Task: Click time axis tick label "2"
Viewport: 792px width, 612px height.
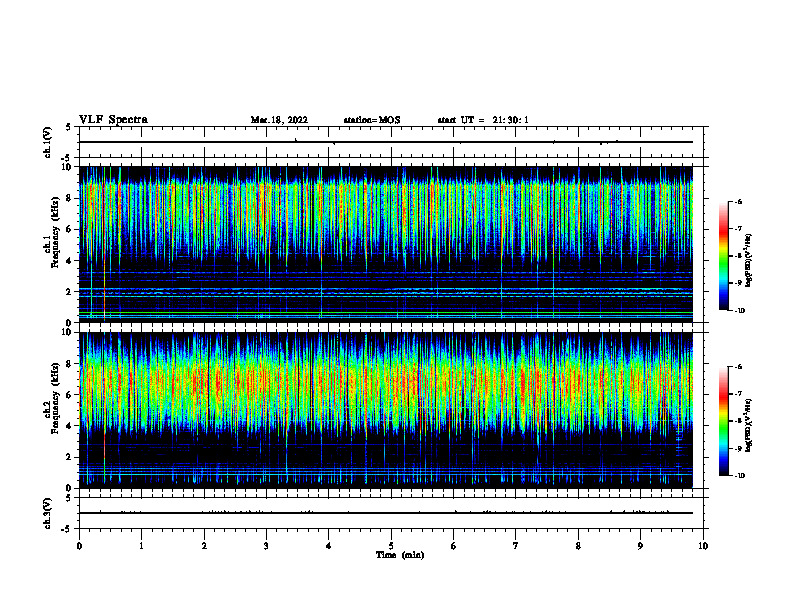Action: click(204, 546)
